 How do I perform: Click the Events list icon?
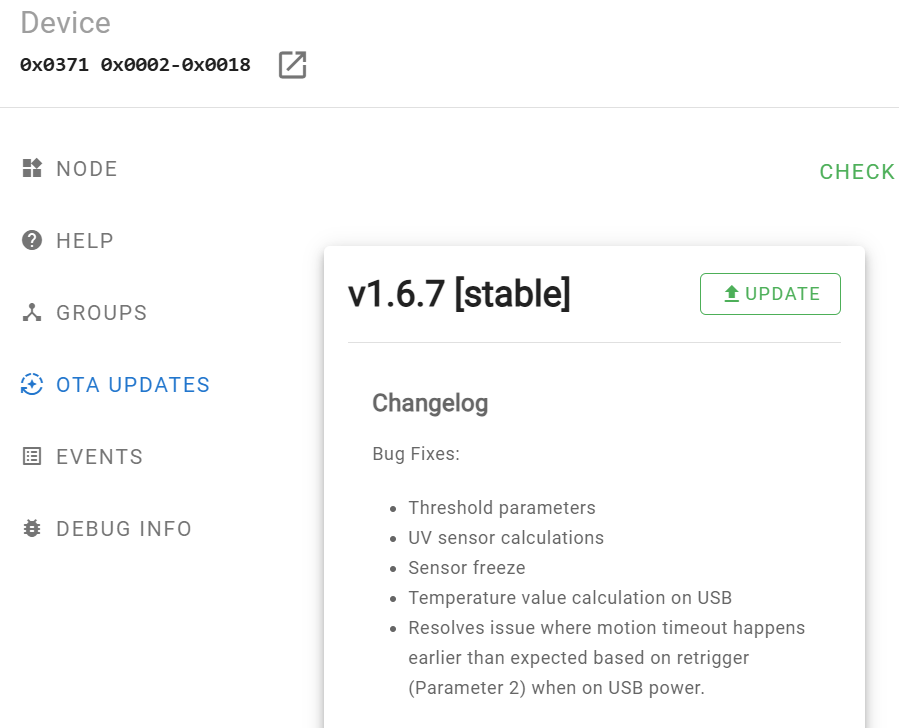32,456
